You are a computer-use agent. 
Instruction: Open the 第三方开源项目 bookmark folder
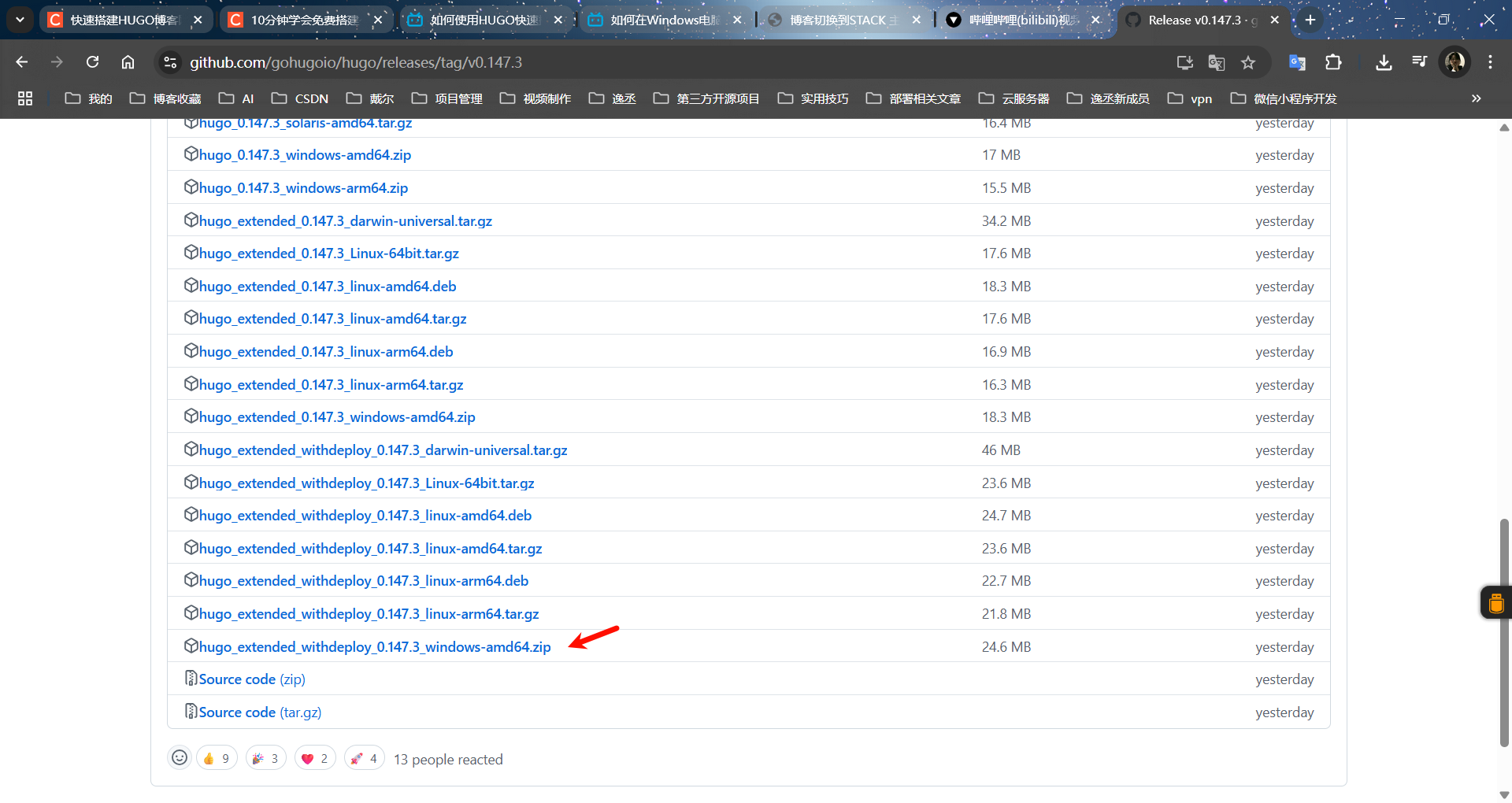click(x=706, y=98)
